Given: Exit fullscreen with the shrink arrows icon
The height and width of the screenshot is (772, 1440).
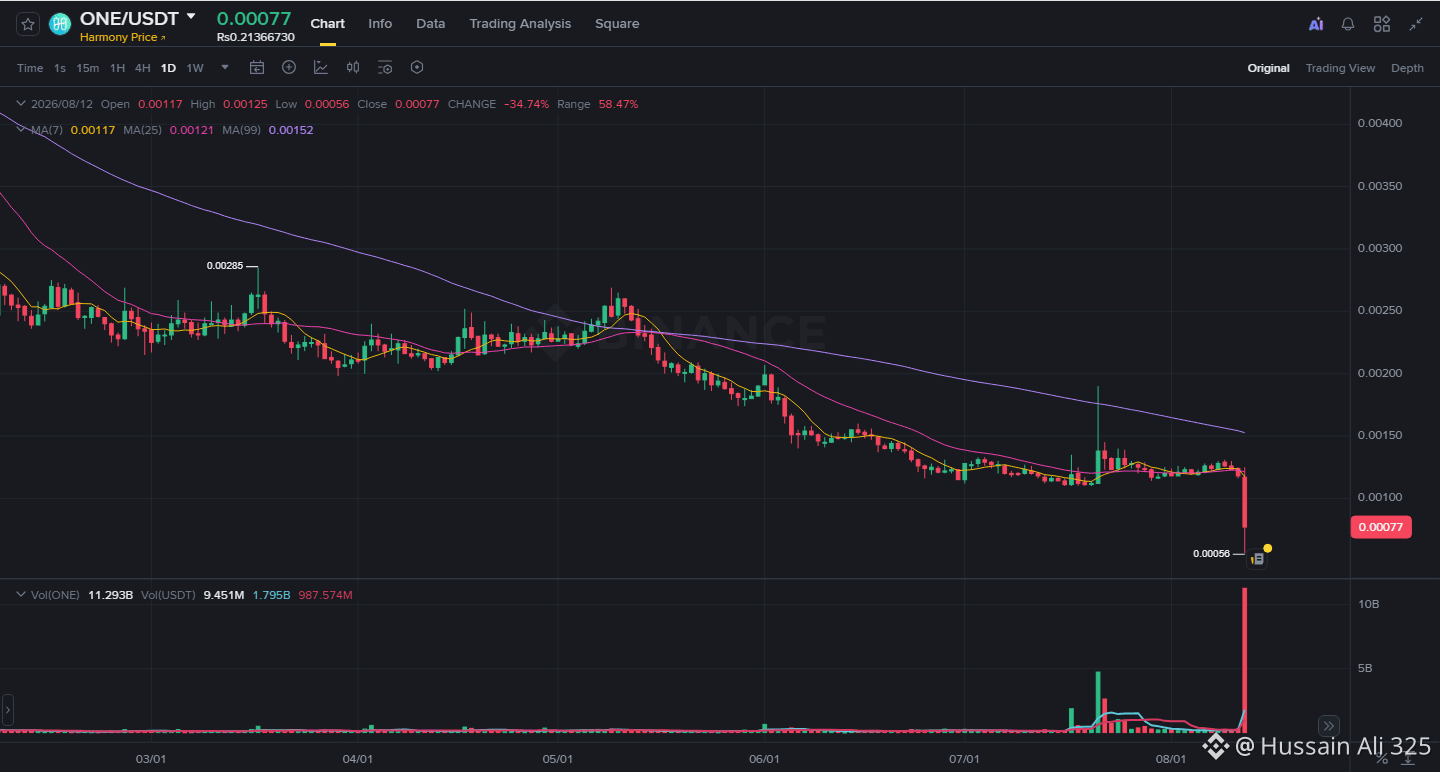Looking at the screenshot, I should [x=1416, y=24].
